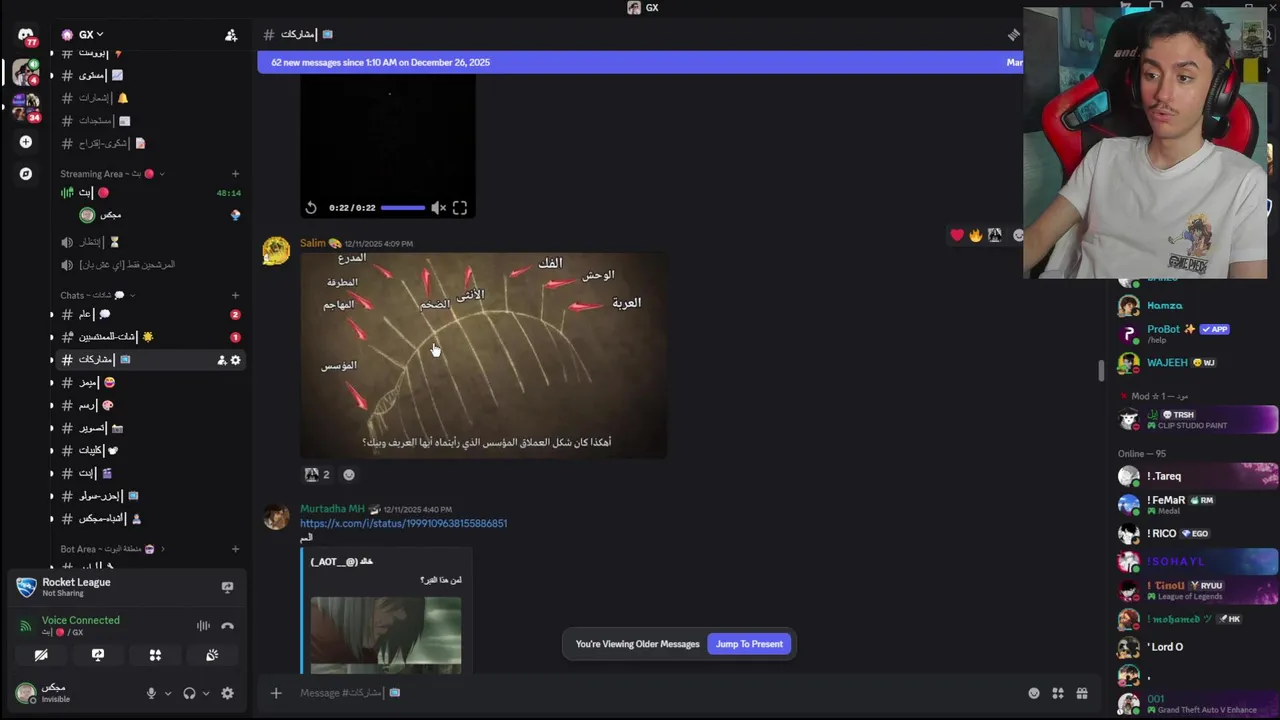
Task: Toggle the existing reaction with count 2
Action: (317, 475)
